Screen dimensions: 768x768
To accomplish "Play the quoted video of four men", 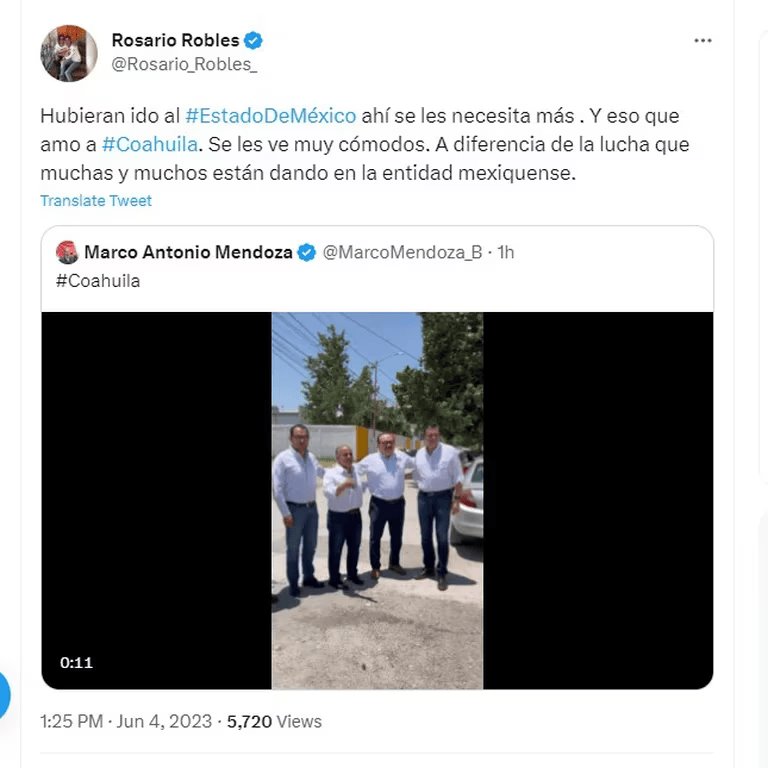I will pos(377,501).
